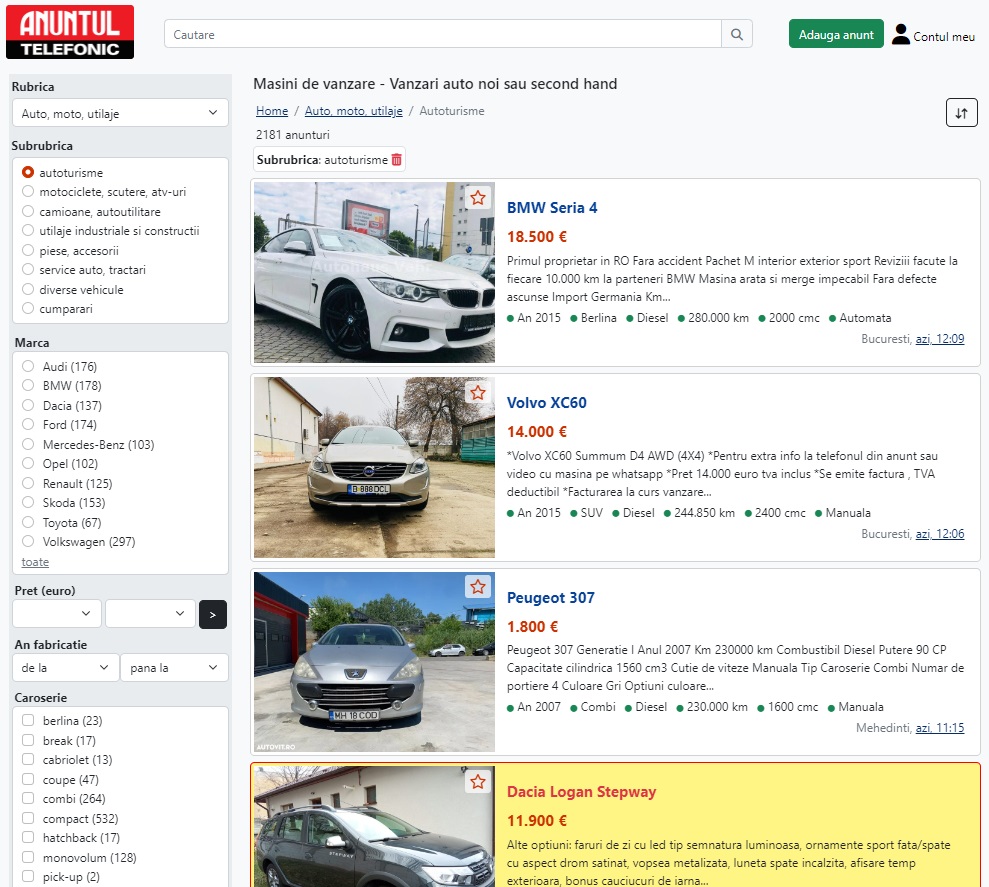Image resolution: width=989 pixels, height=887 pixels.
Task: Favorite the Peugeot 307 listing star
Action: tap(478, 587)
